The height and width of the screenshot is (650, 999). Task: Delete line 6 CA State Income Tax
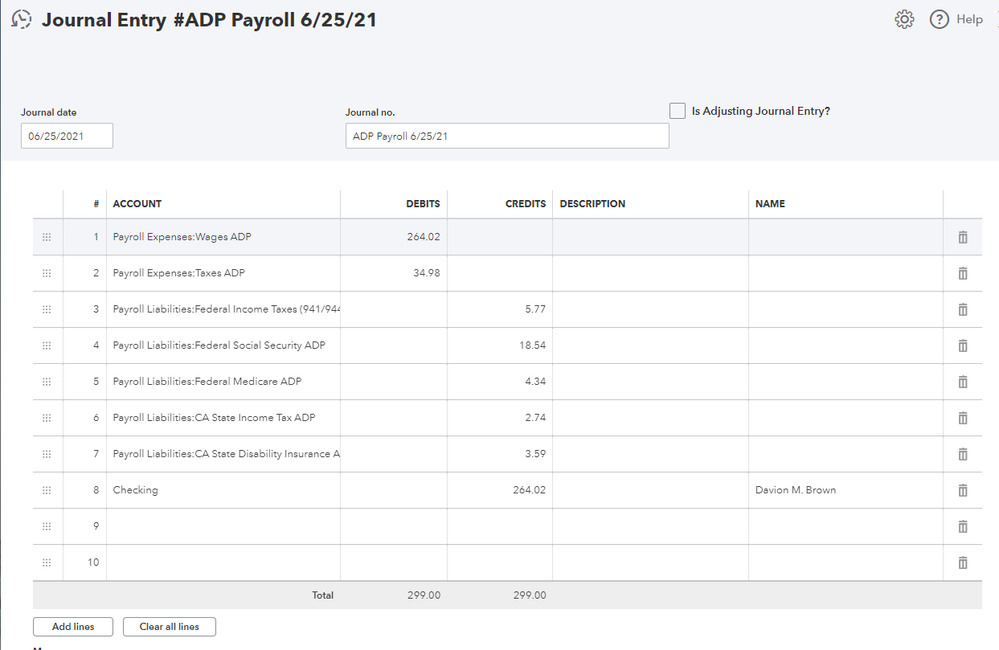963,418
